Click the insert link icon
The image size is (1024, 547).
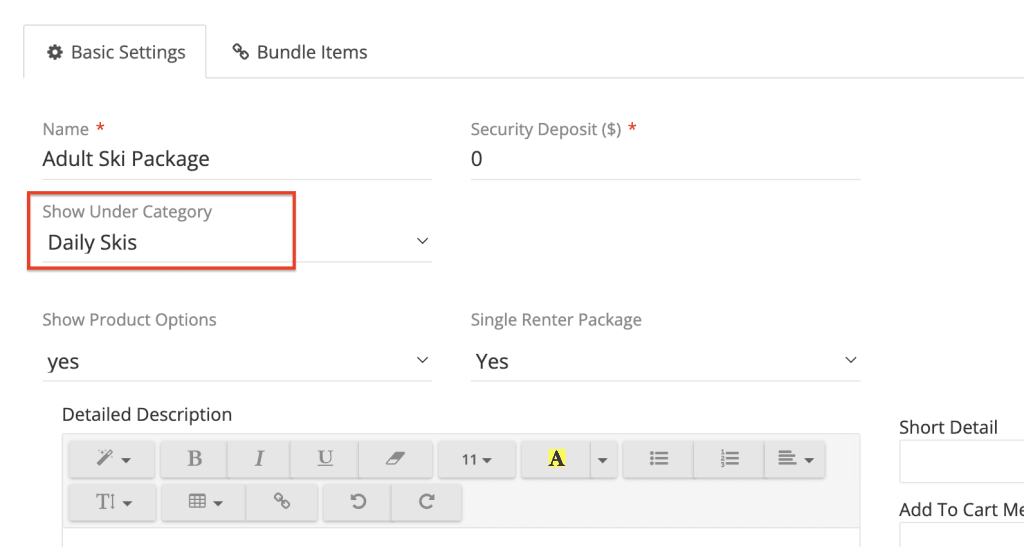282,502
